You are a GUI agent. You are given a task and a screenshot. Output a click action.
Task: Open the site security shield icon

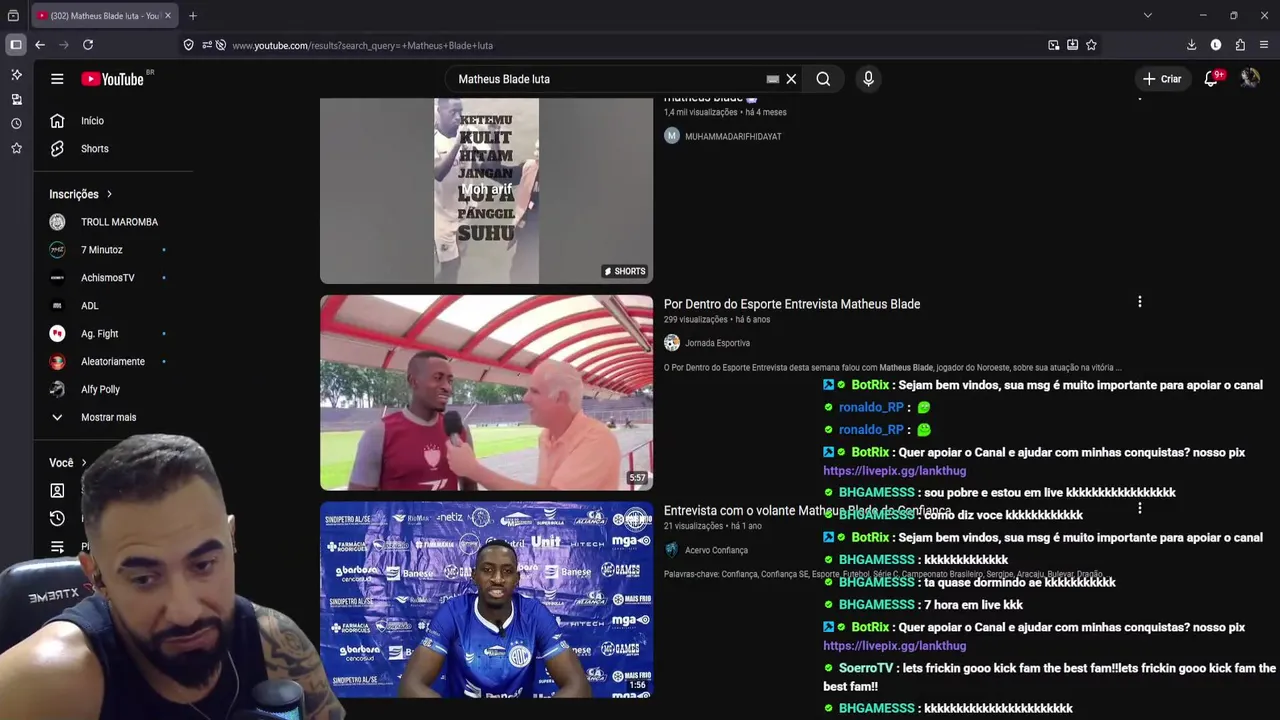tap(188, 45)
